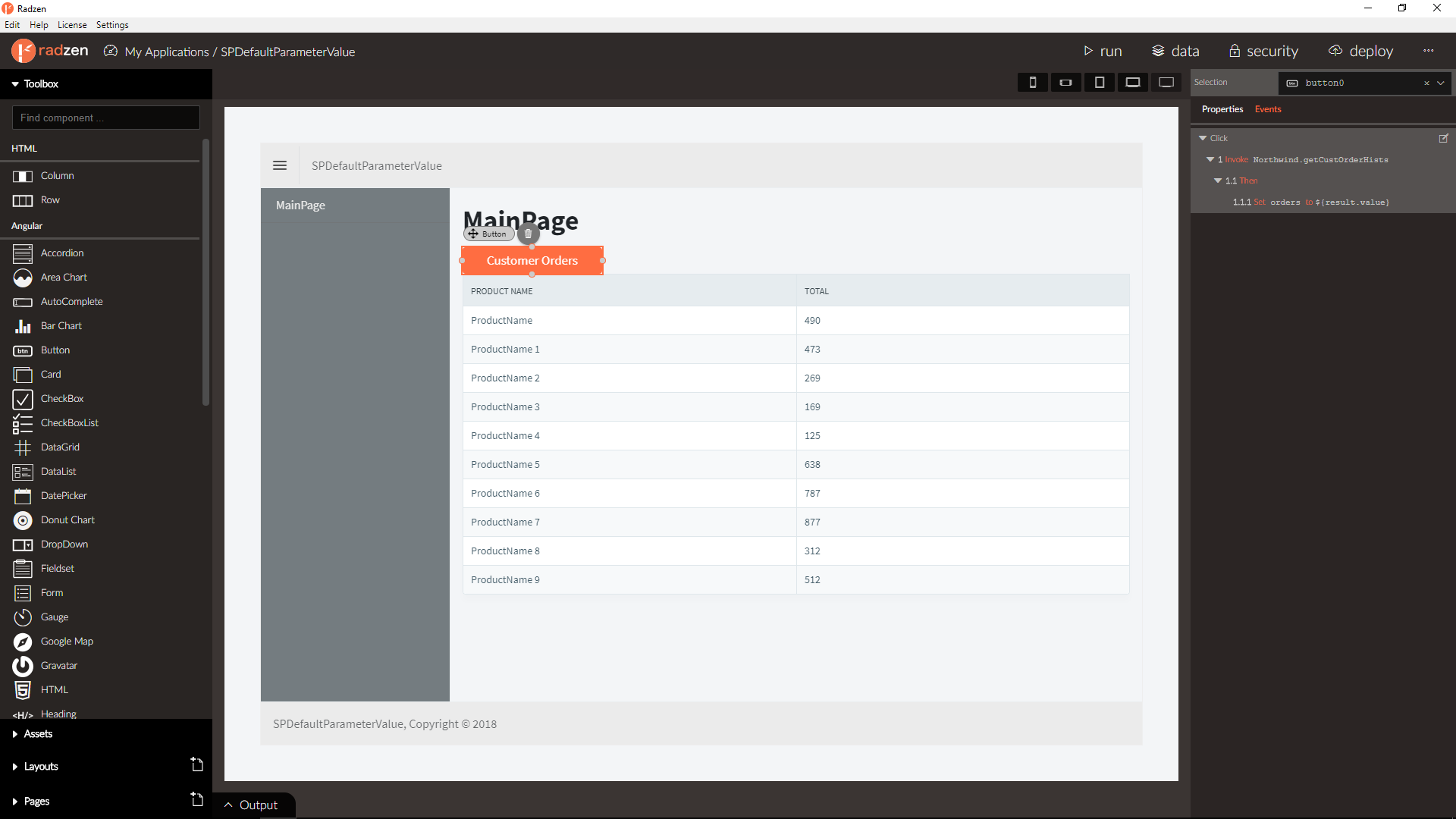Select the Card component icon
This screenshot has width=1456, height=819.
coord(23,375)
